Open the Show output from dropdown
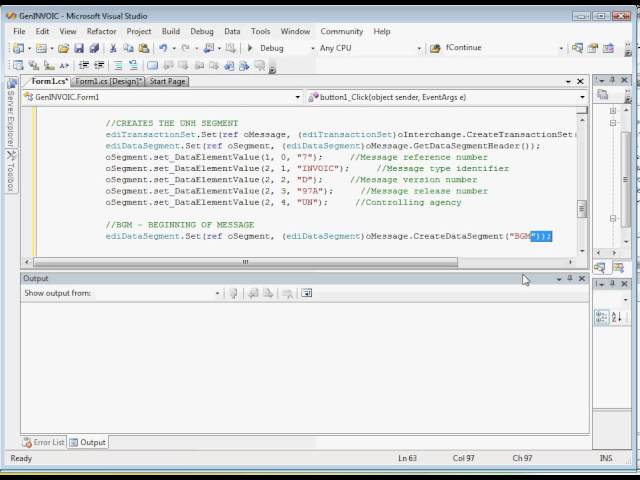The width and height of the screenshot is (640, 480). coord(217,293)
